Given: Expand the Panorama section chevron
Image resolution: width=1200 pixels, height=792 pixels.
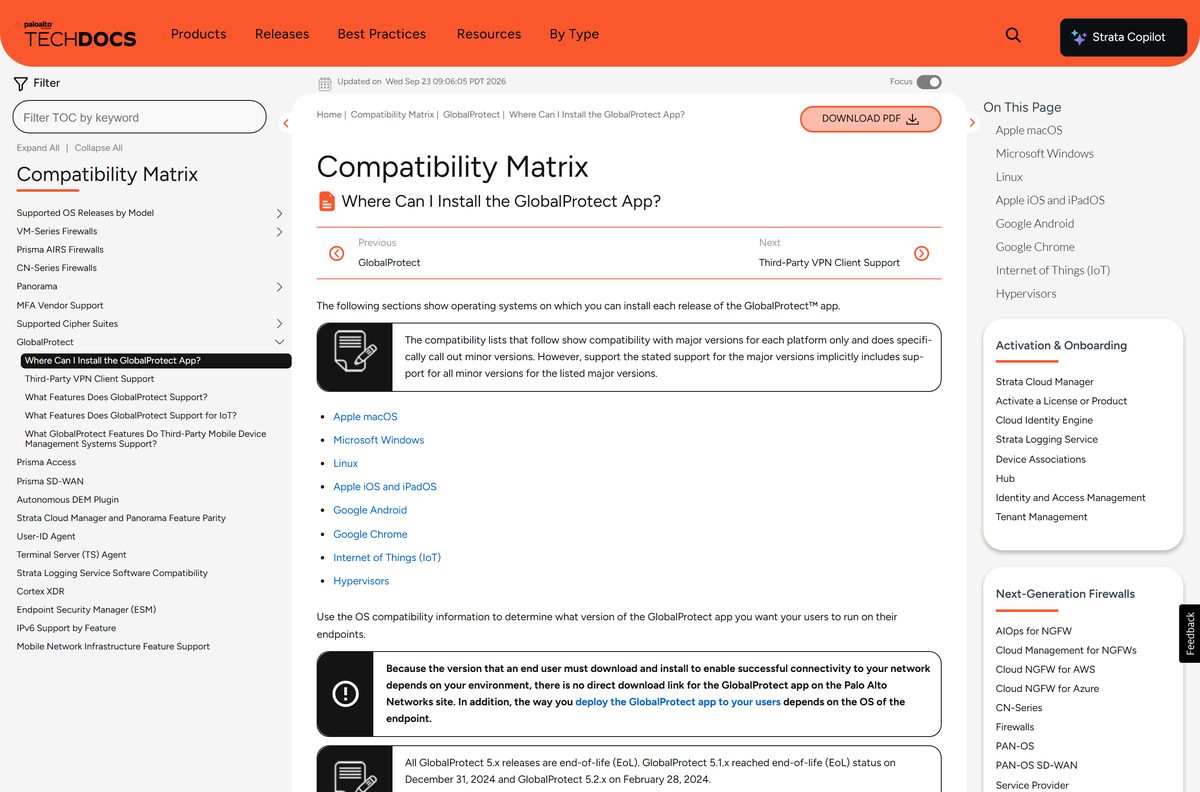Looking at the screenshot, I should (279, 287).
